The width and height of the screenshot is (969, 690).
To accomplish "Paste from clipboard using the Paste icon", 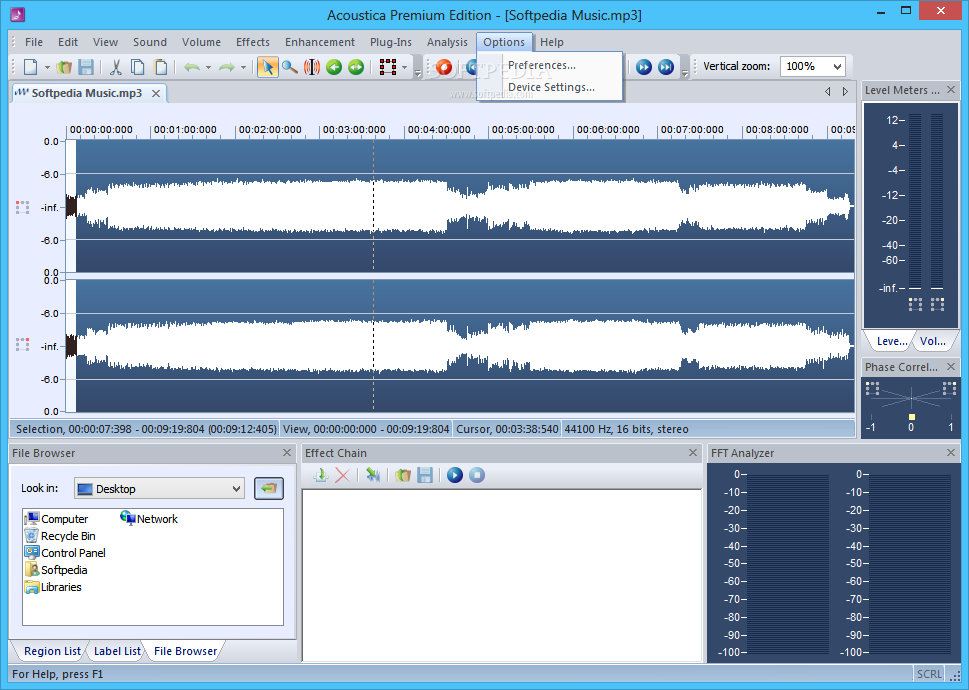I will [x=160, y=67].
